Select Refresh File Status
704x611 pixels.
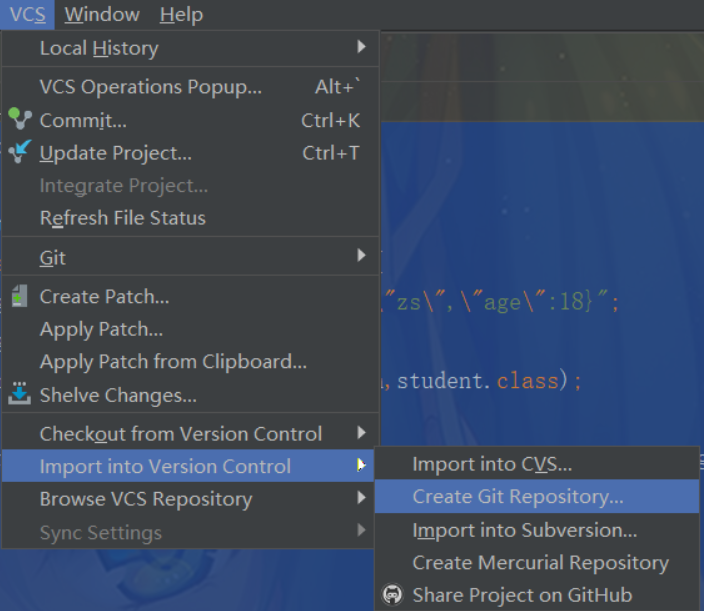click(x=190, y=218)
